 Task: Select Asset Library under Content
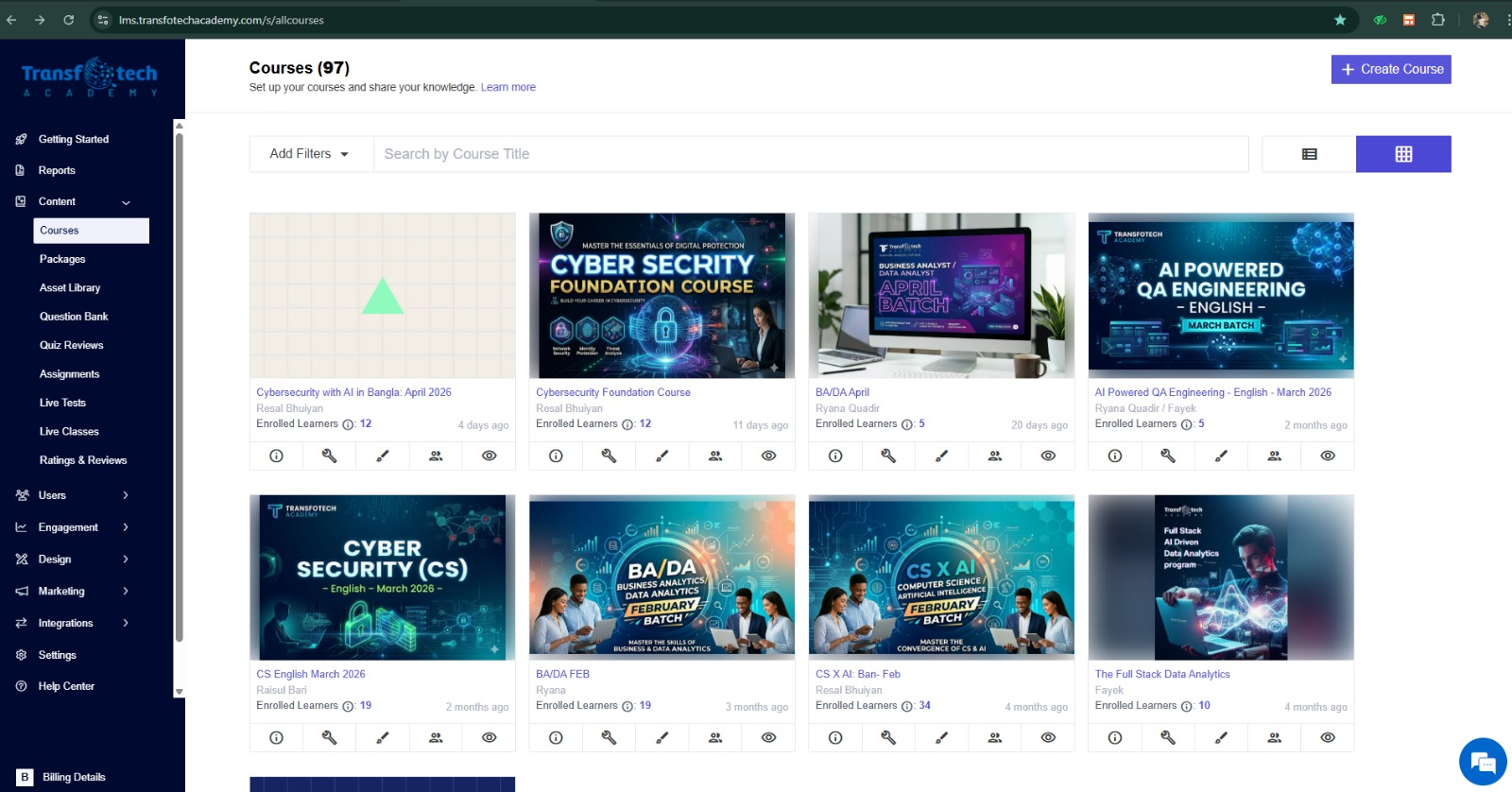70,288
